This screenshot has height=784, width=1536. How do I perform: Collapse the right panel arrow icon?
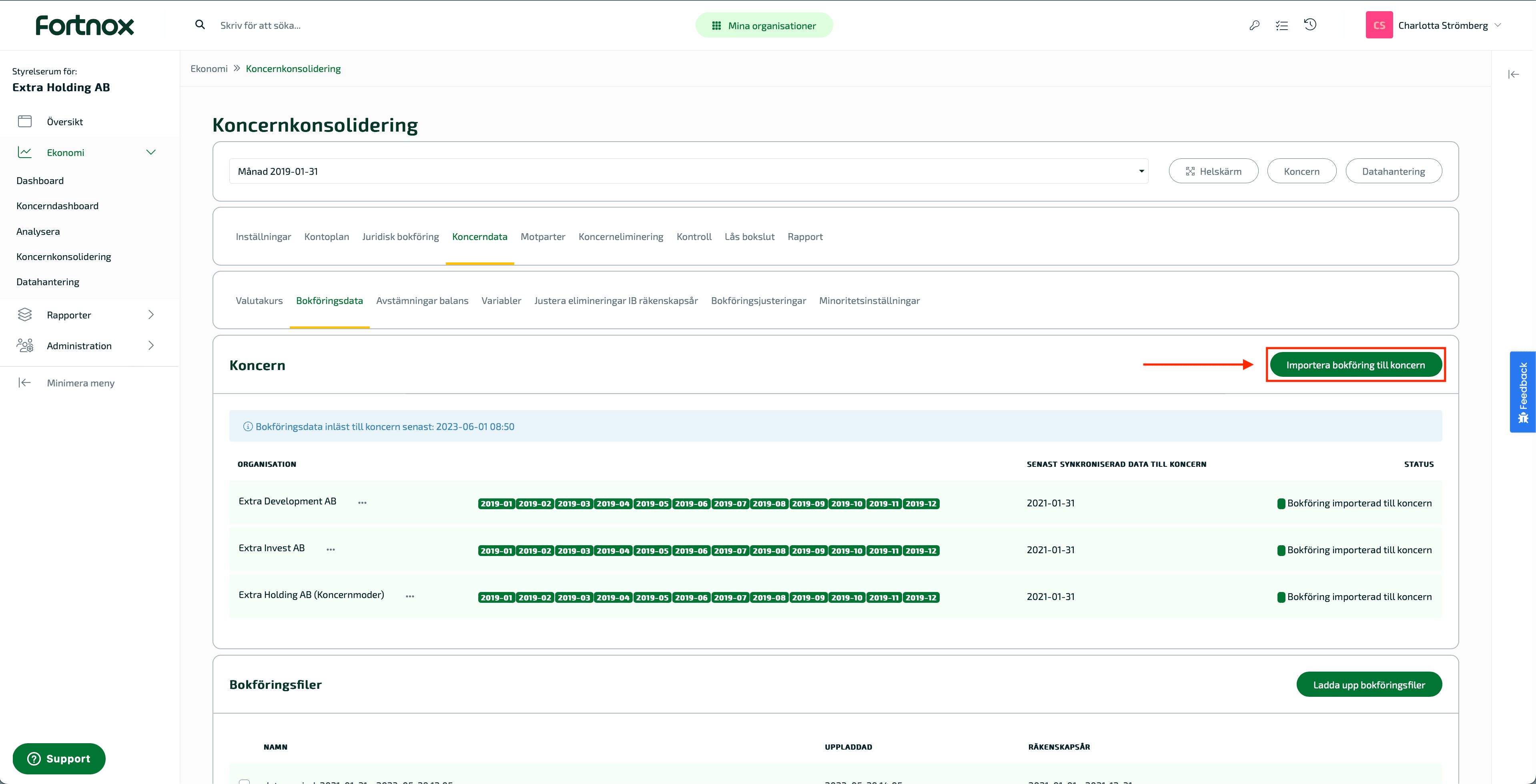(x=1513, y=74)
